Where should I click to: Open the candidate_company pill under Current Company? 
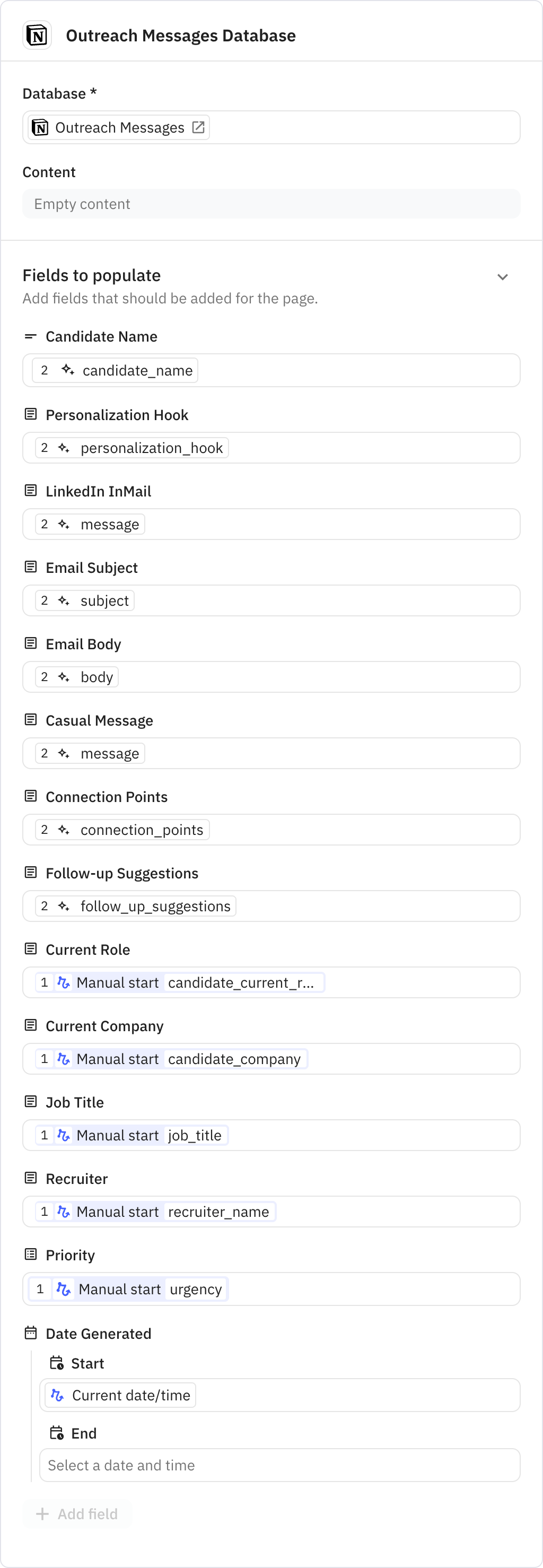168,1059
